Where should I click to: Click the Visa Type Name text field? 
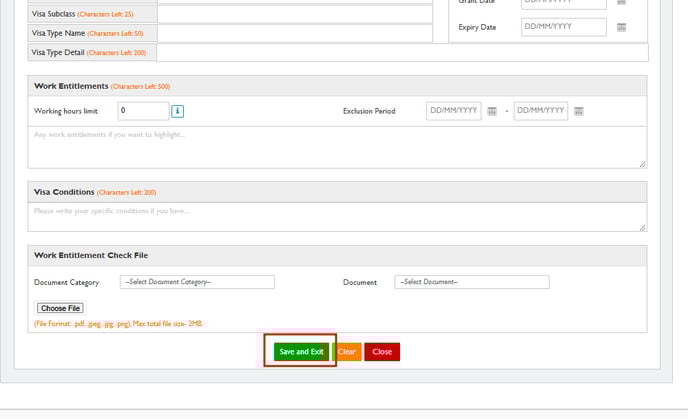(295, 33)
